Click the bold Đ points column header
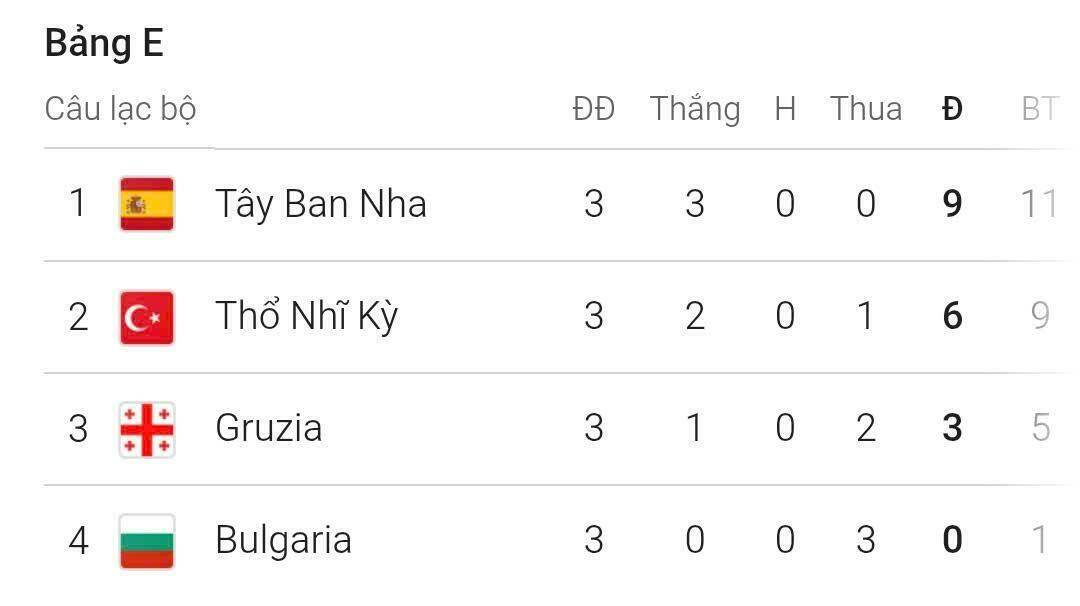Screen dimensions: 1080x606 click(952, 109)
